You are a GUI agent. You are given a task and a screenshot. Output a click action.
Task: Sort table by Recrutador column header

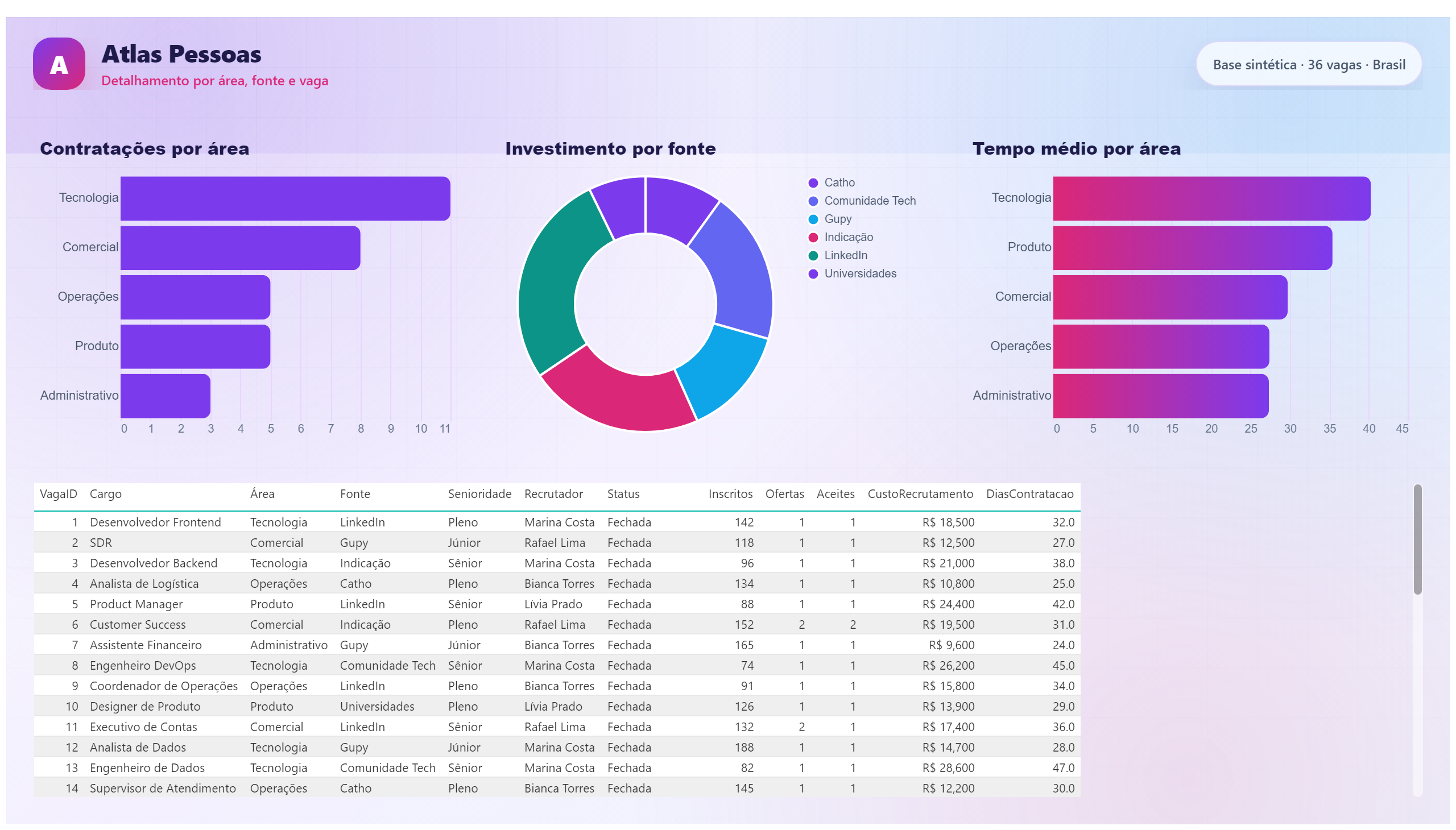(x=553, y=494)
